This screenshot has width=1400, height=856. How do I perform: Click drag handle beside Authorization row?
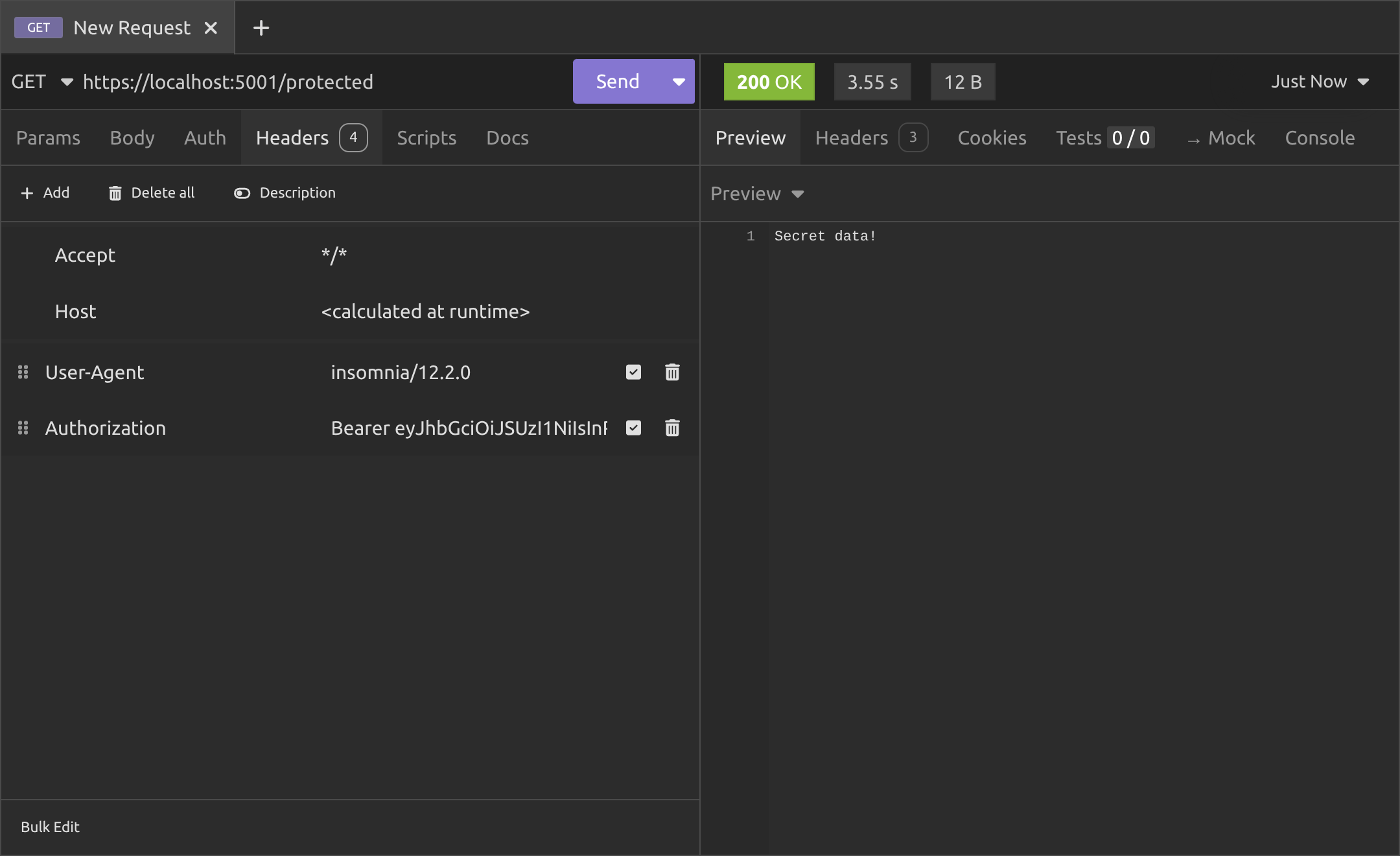pyautogui.click(x=23, y=428)
